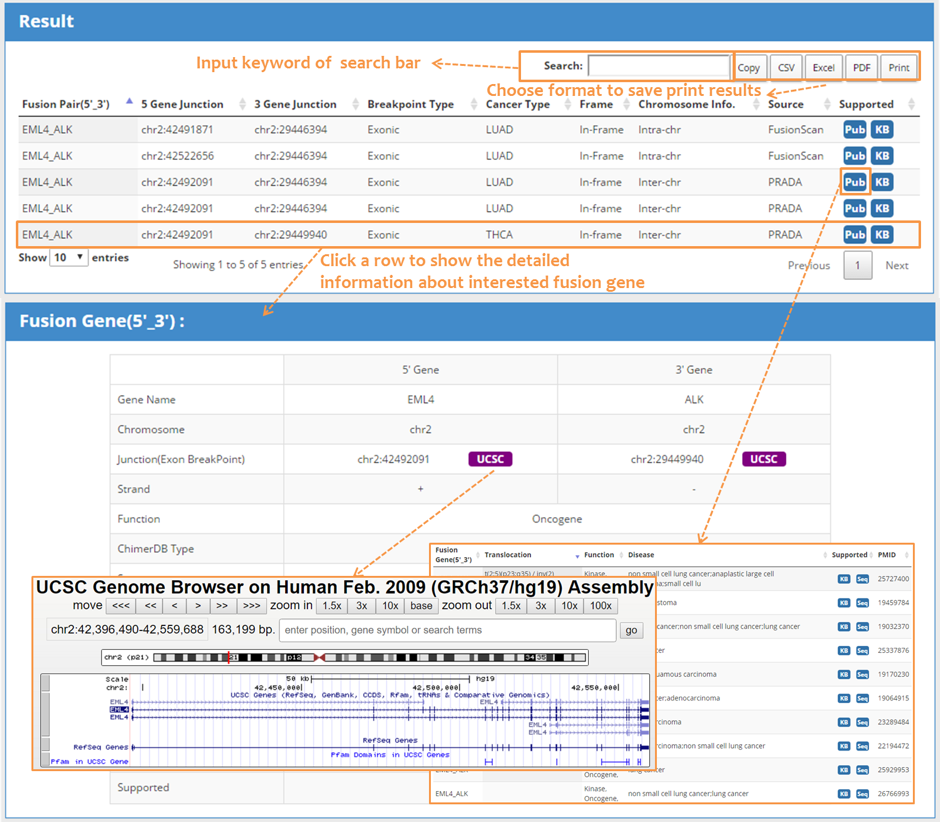This screenshot has height=822, width=940.
Task: Click the UCSC go button
Action: pyautogui.click(x=631, y=630)
